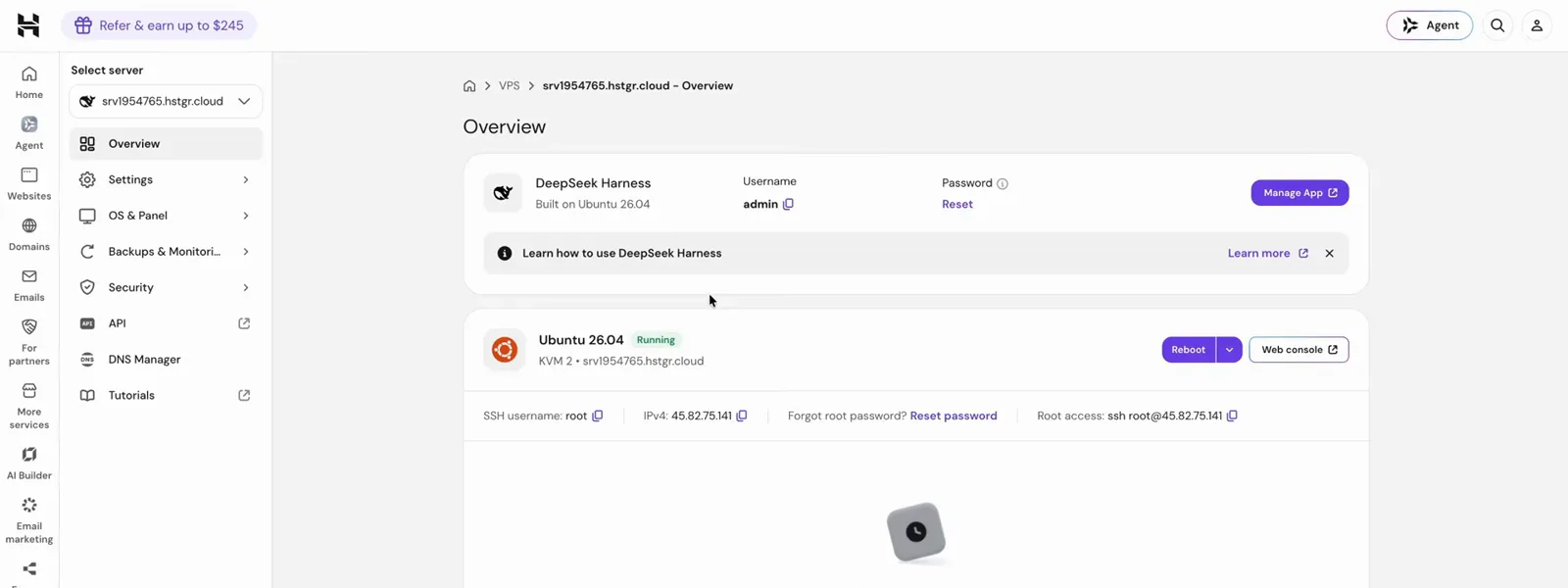Viewport: 1568px width, 588px height.
Task: Click the share icon in left rail
Action: coord(29,568)
